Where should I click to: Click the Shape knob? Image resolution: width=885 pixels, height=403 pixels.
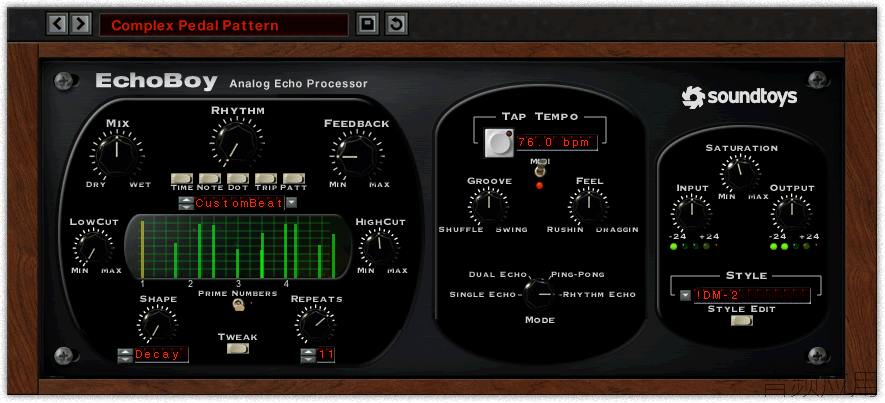click(157, 325)
